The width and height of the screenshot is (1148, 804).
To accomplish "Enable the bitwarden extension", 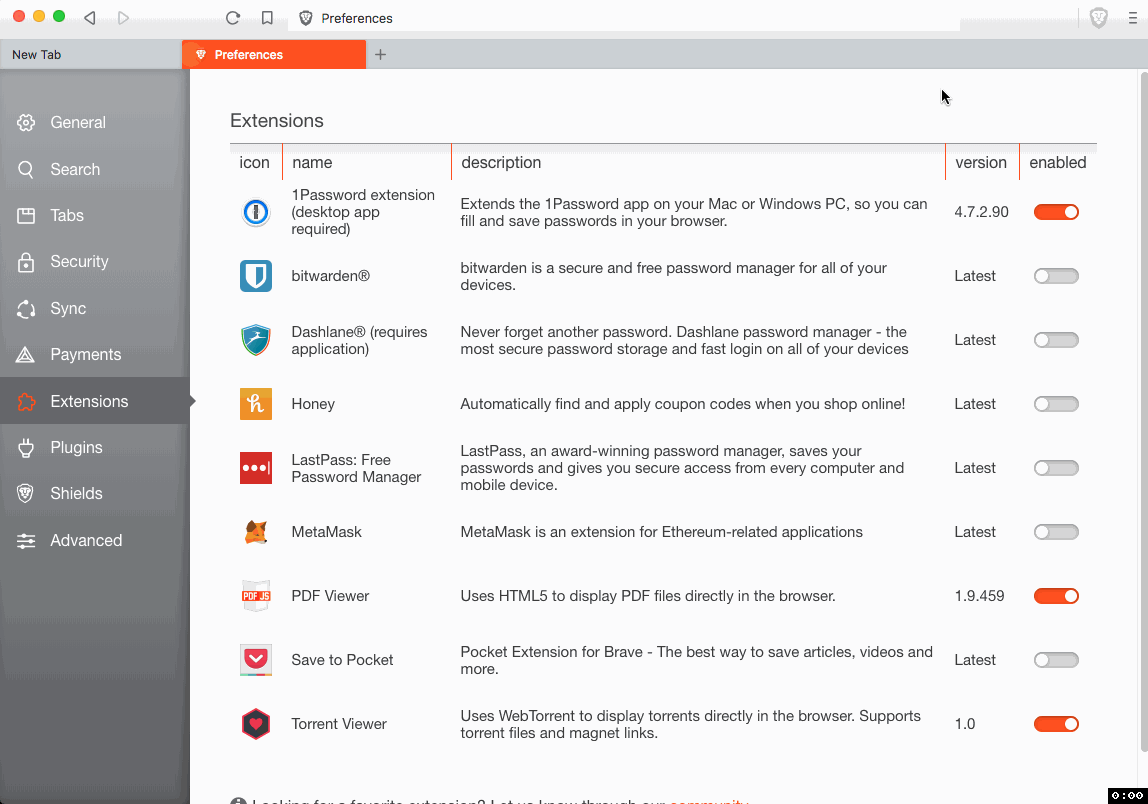I will point(1056,275).
